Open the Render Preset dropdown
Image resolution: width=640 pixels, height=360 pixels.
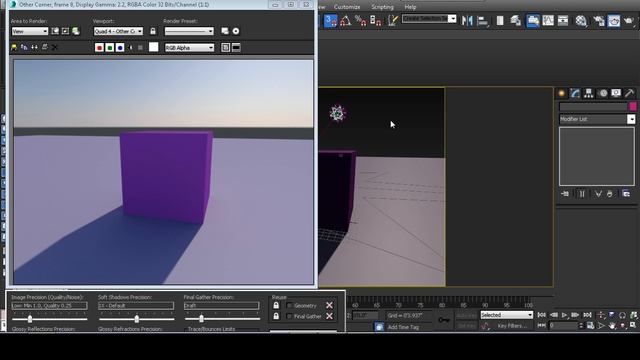tap(189, 31)
